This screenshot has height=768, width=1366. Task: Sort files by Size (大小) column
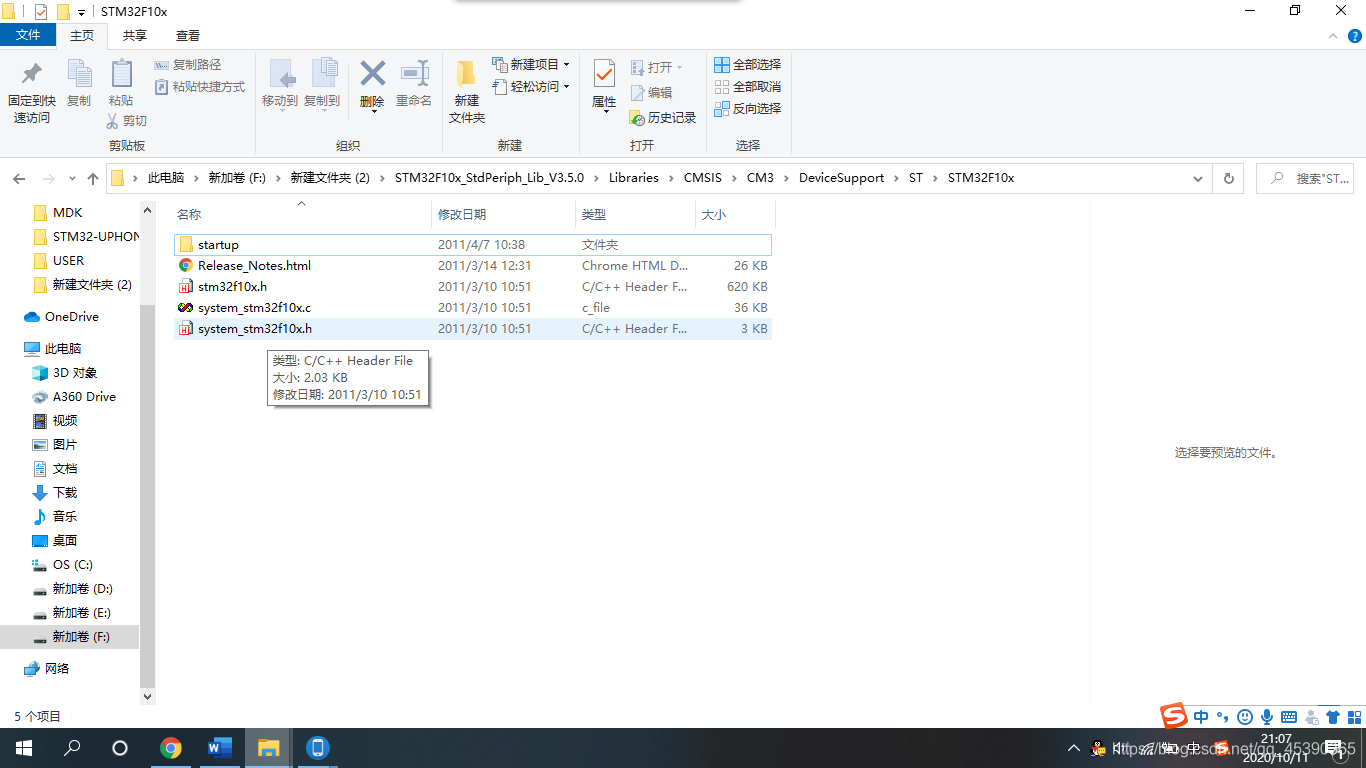[x=735, y=214]
